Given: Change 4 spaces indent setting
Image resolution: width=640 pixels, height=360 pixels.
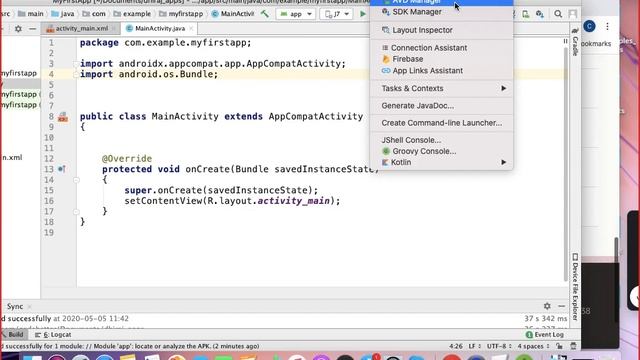Looking at the screenshot, I should click(x=533, y=346).
